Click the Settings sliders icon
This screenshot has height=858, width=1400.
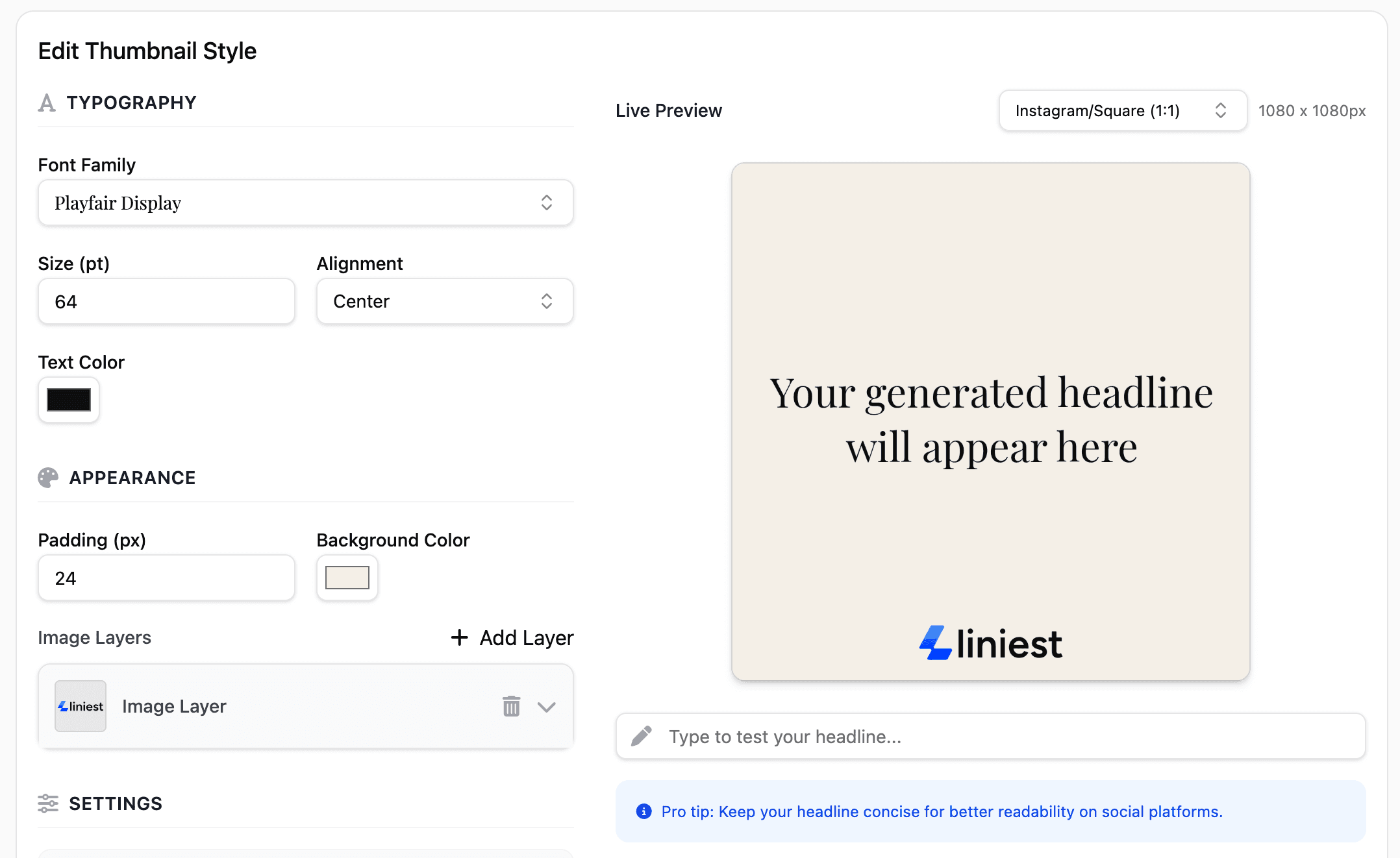coord(47,803)
